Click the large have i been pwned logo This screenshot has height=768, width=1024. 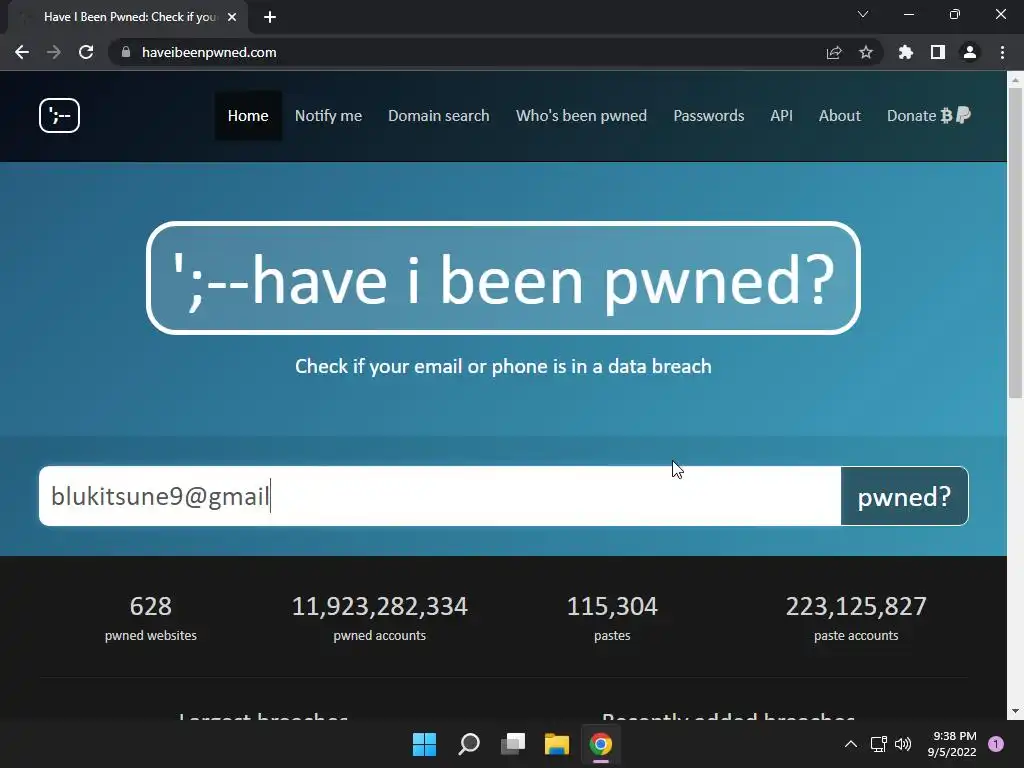(504, 278)
